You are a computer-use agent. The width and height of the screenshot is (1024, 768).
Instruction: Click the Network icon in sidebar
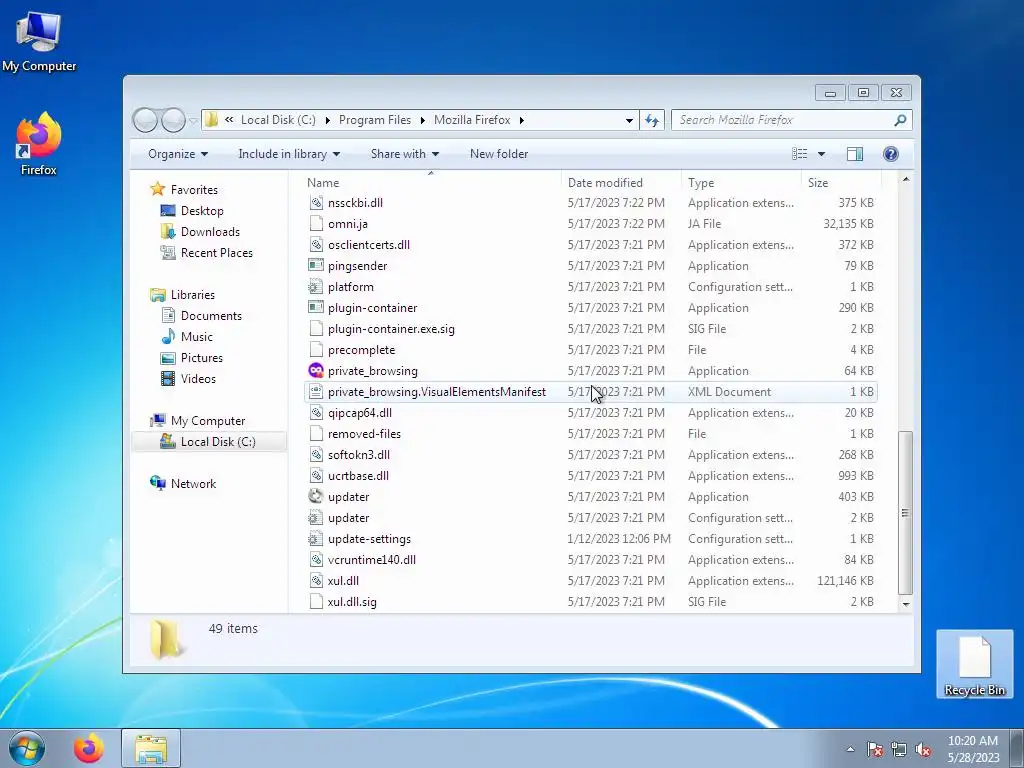pos(157,483)
